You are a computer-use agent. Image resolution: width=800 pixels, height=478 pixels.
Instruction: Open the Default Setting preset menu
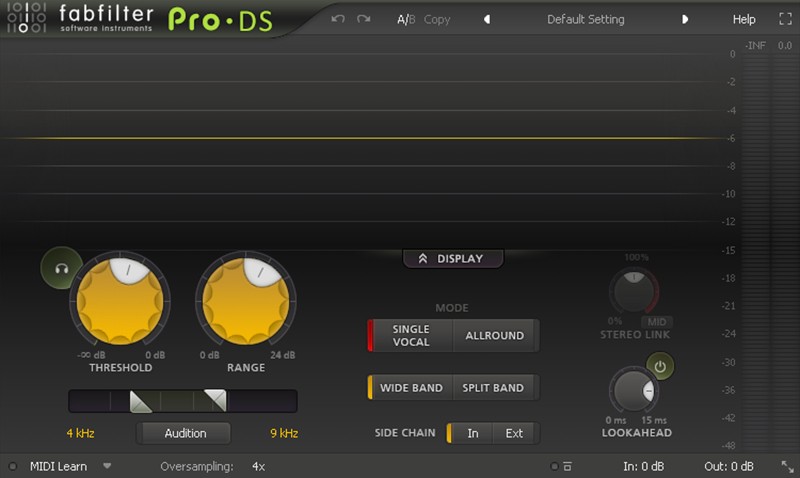[585, 19]
